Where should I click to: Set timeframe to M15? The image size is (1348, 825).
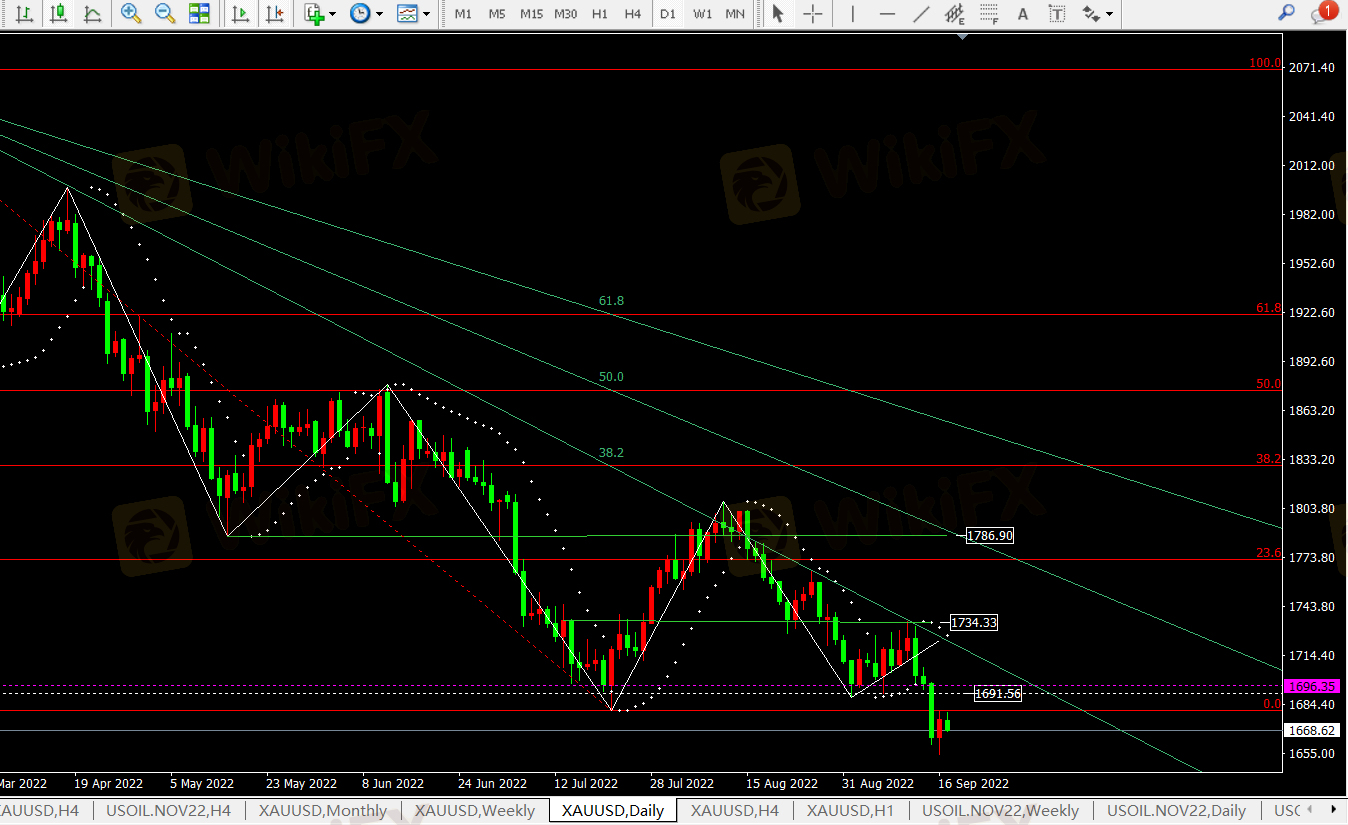click(x=531, y=14)
